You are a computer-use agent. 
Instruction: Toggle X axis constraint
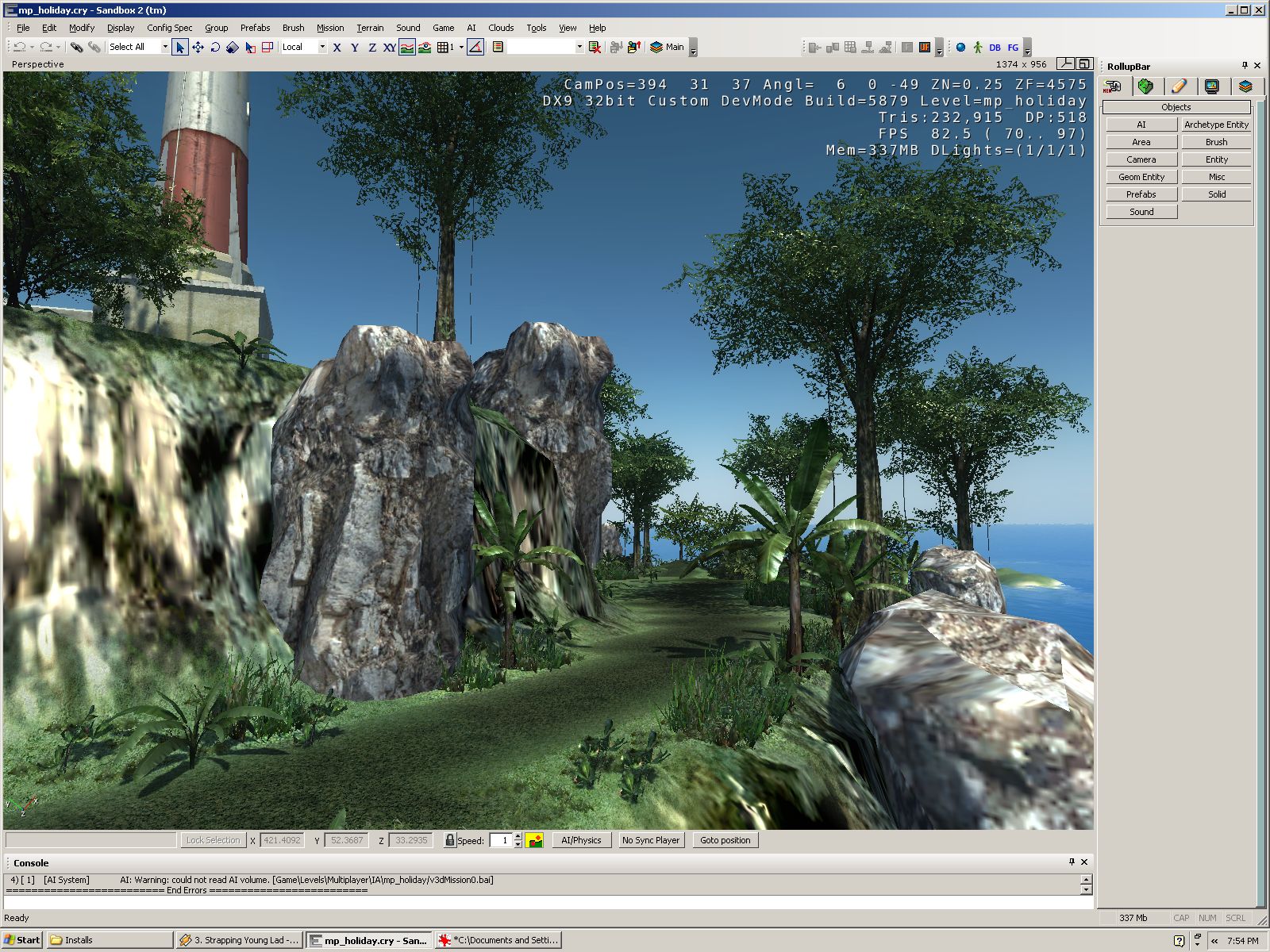pos(337,48)
